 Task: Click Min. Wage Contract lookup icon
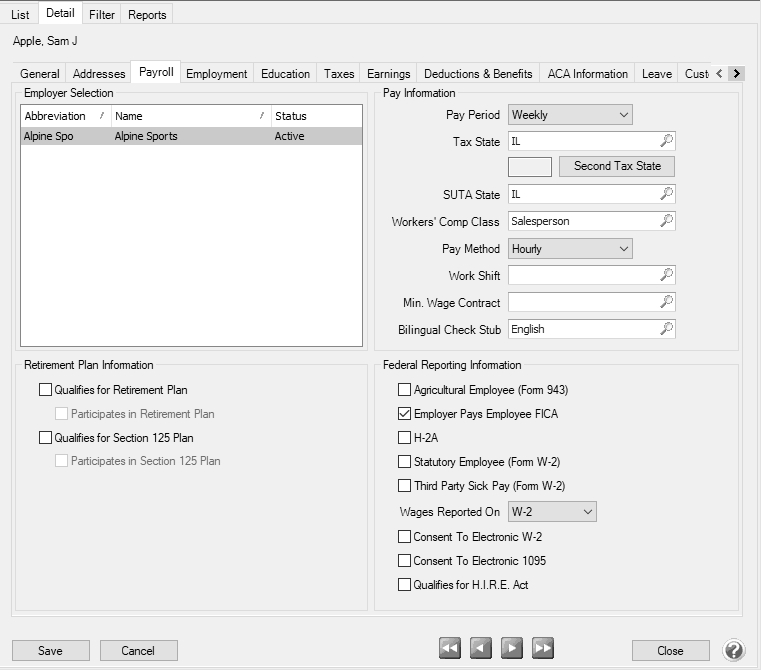(667, 302)
